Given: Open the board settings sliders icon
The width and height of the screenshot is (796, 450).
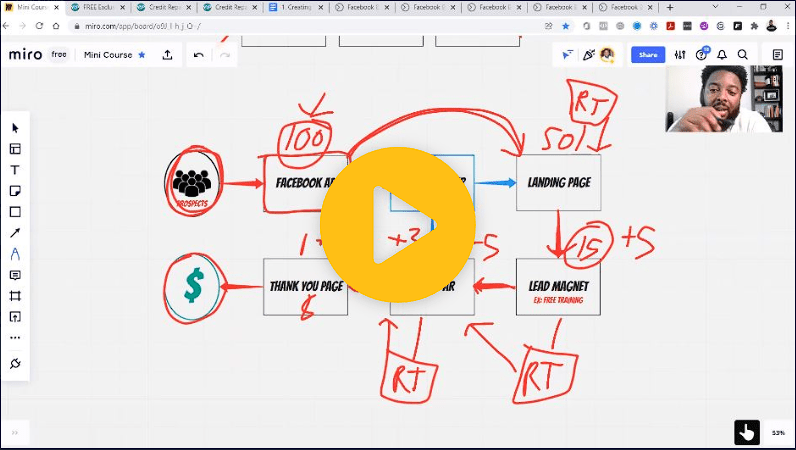Looking at the screenshot, I should 680,55.
